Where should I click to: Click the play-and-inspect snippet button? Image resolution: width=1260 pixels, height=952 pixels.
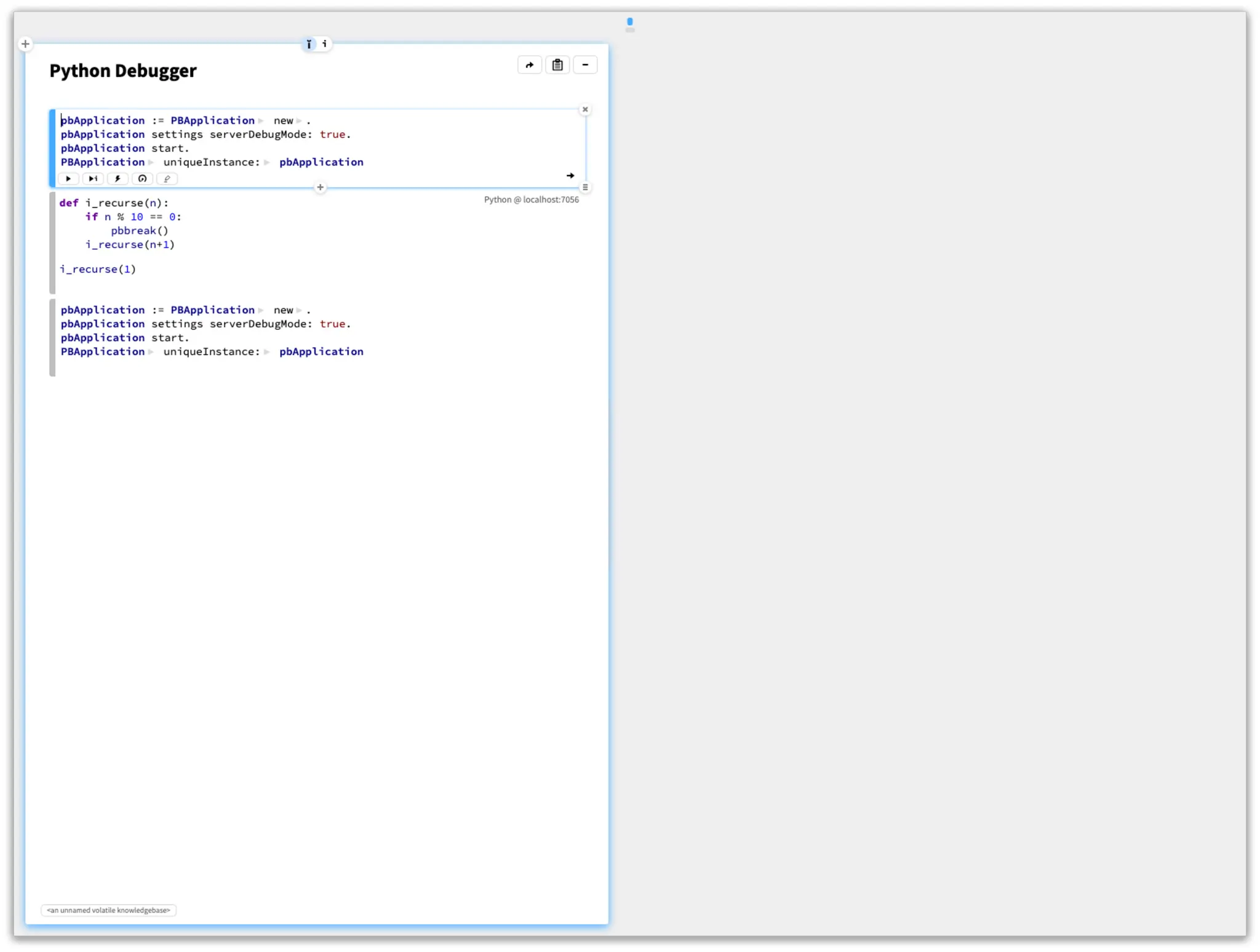[x=93, y=179]
